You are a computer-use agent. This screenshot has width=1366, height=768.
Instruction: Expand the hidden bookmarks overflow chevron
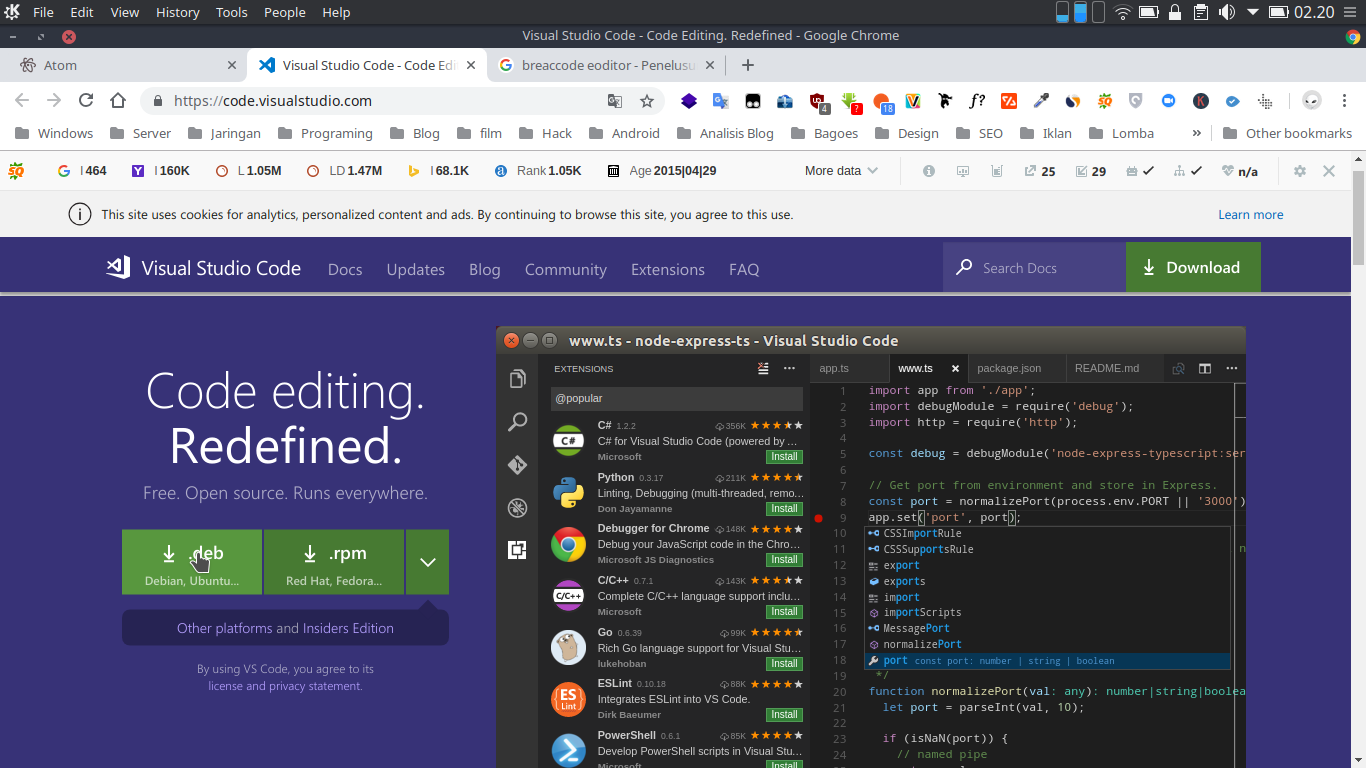[x=1196, y=133]
